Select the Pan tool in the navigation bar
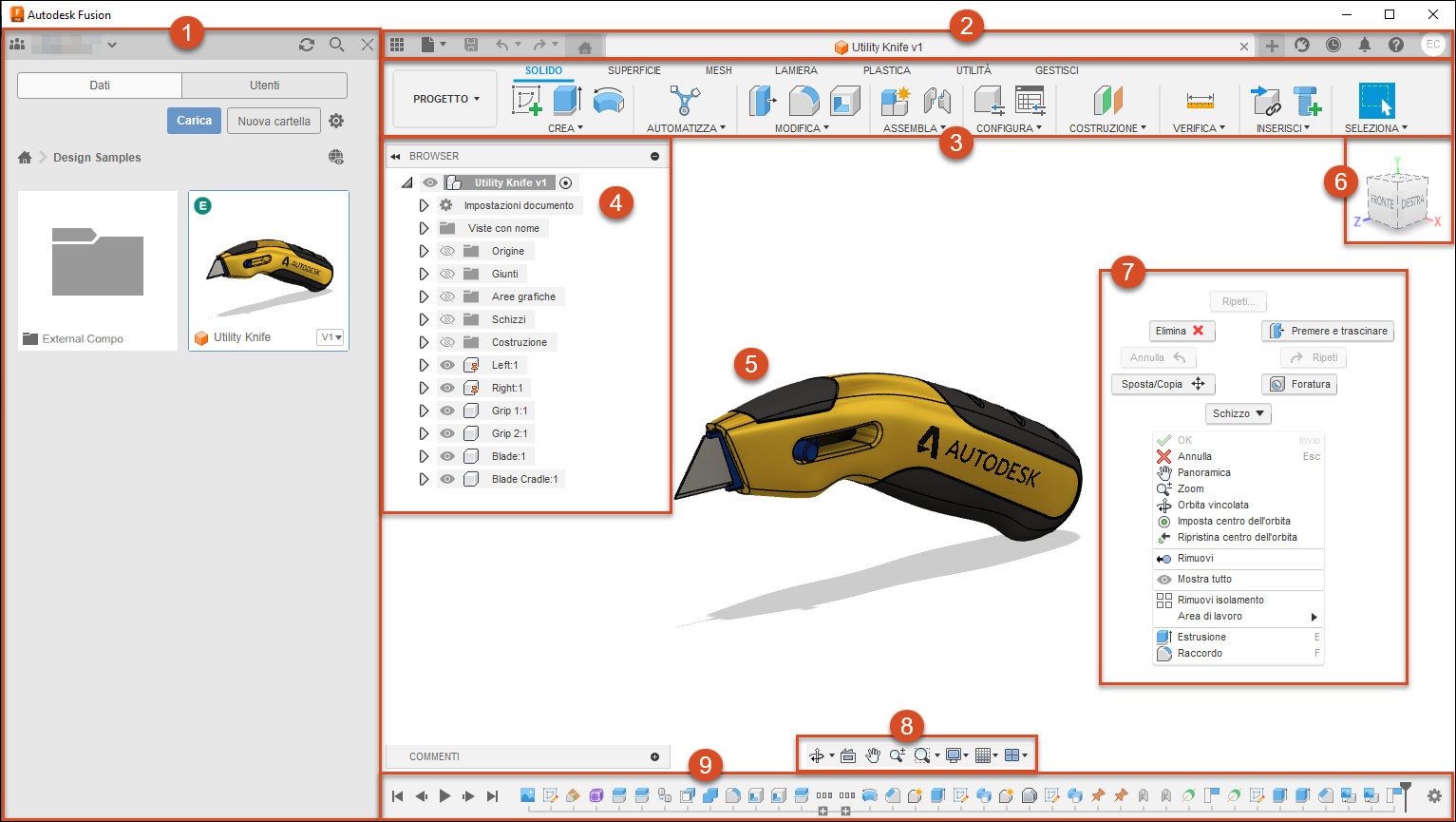The height and width of the screenshot is (822, 1456). (x=873, y=755)
